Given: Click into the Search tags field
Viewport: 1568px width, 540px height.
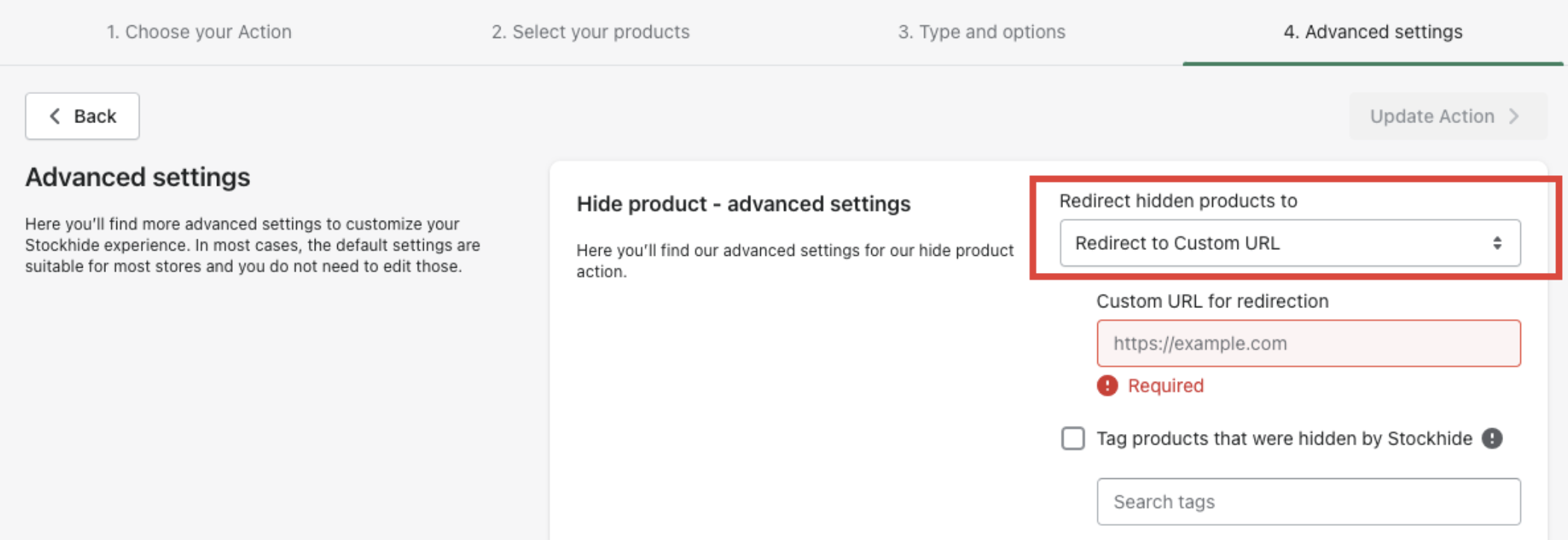Looking at the screenshot, I should [1308, 502].
